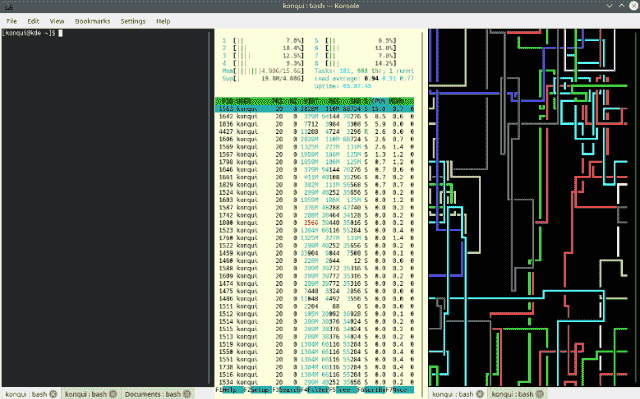
Task: Open the View menu
Action: (x=57, y=21)
